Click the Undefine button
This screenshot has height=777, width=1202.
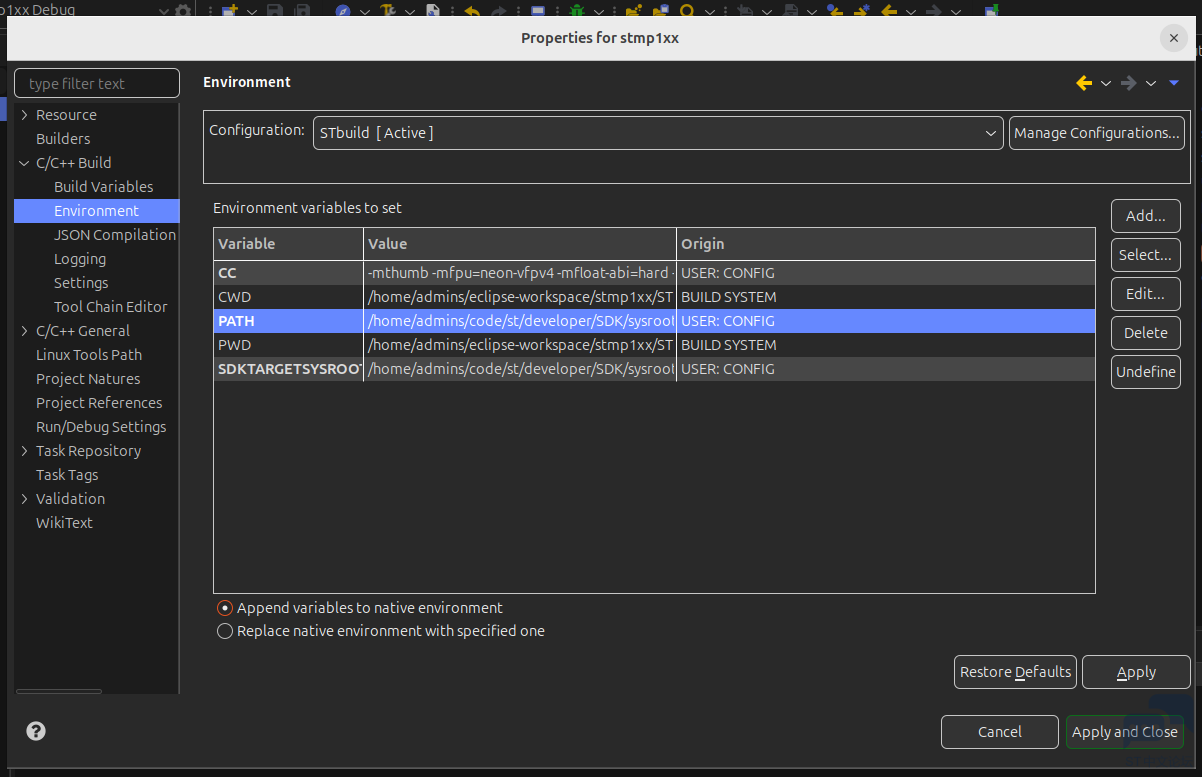(x=1146, y=372)
